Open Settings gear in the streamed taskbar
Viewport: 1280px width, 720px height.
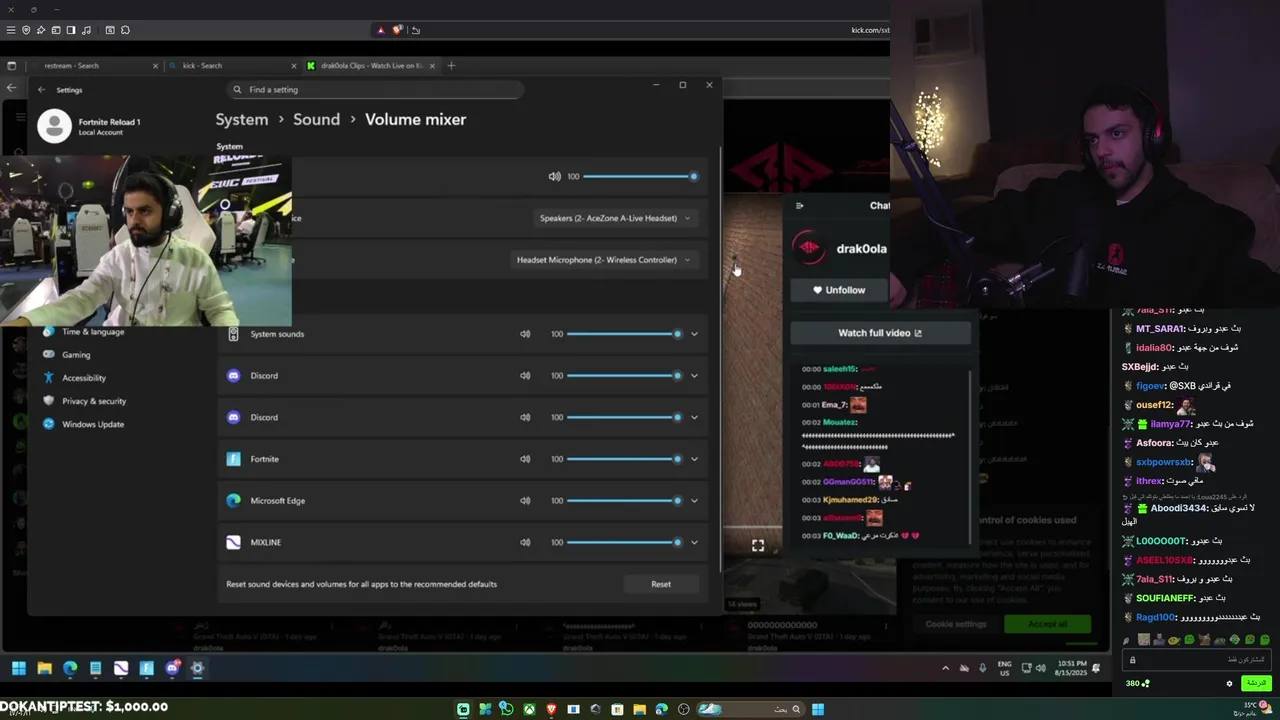coord(197,668)
